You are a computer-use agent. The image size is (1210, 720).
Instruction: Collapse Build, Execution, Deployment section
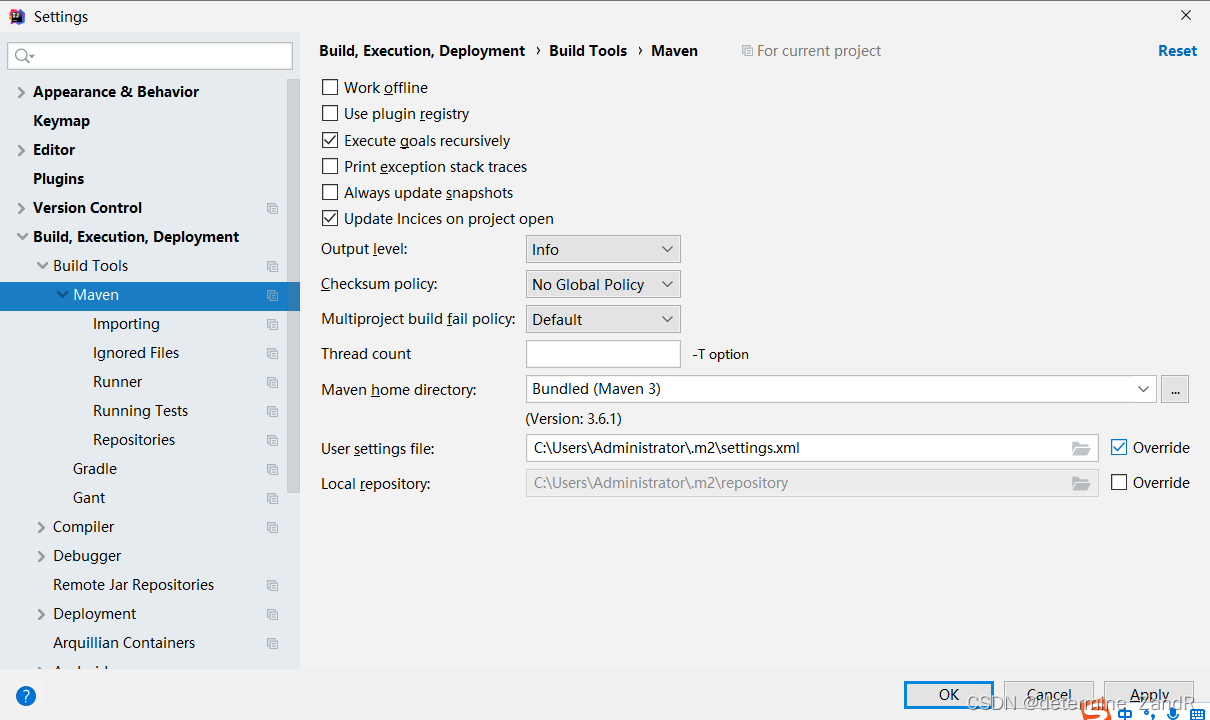pos(22,237)
